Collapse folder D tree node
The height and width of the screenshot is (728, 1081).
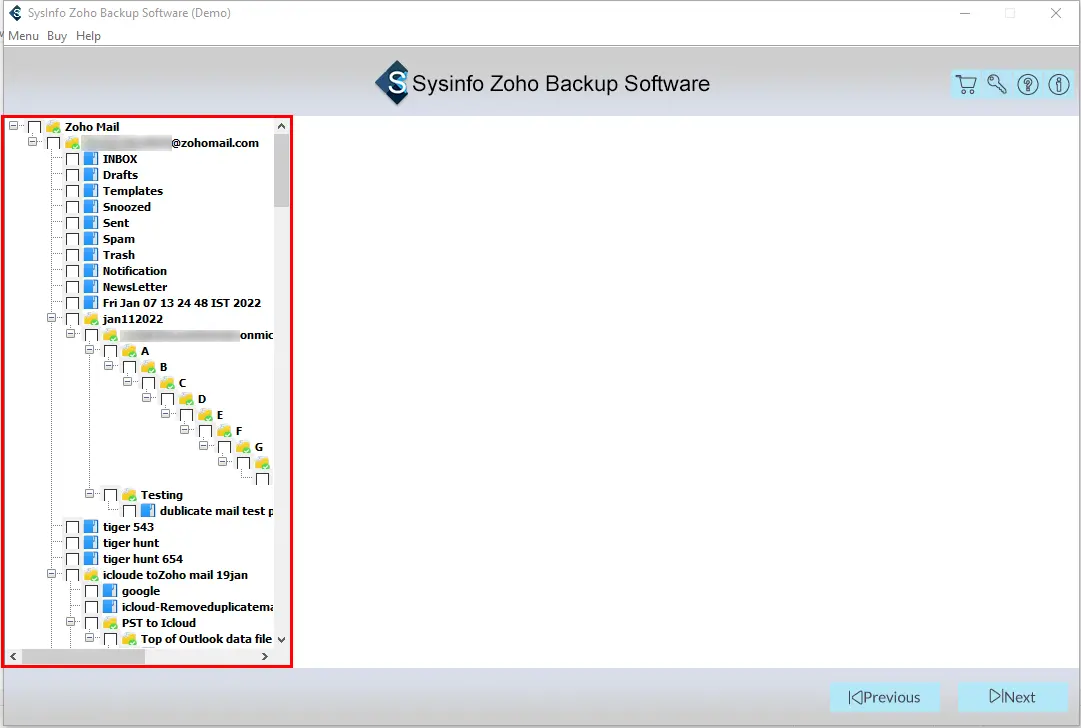point(146,398)
